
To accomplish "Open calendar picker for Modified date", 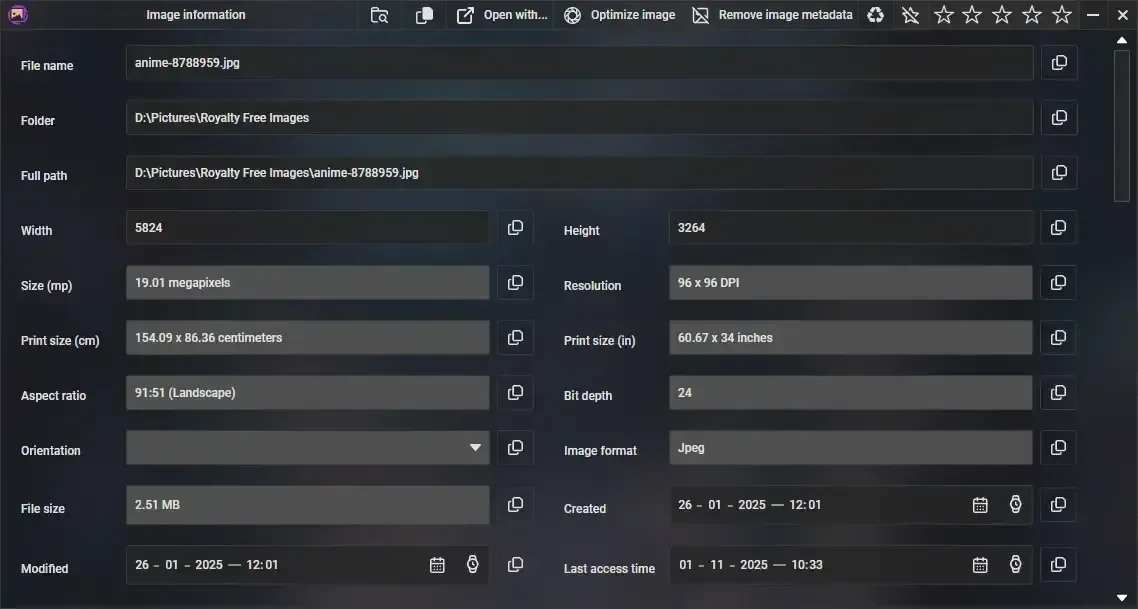I will tap(437, 565).
